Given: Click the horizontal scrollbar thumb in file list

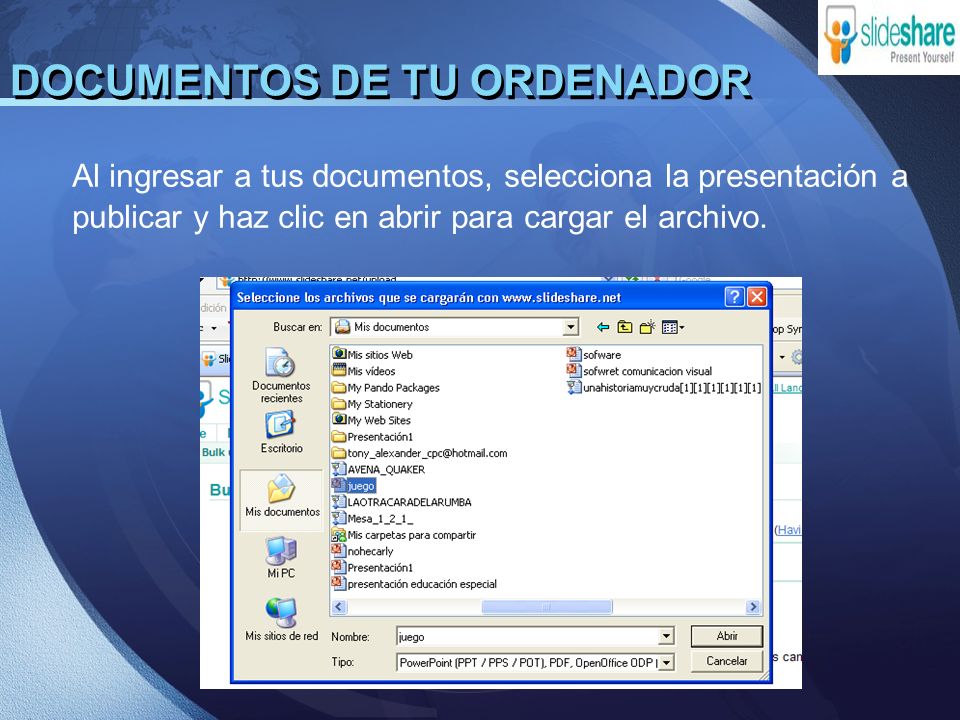Looking at the screenshot, I should pyautogui.click(x=547, y=607).
